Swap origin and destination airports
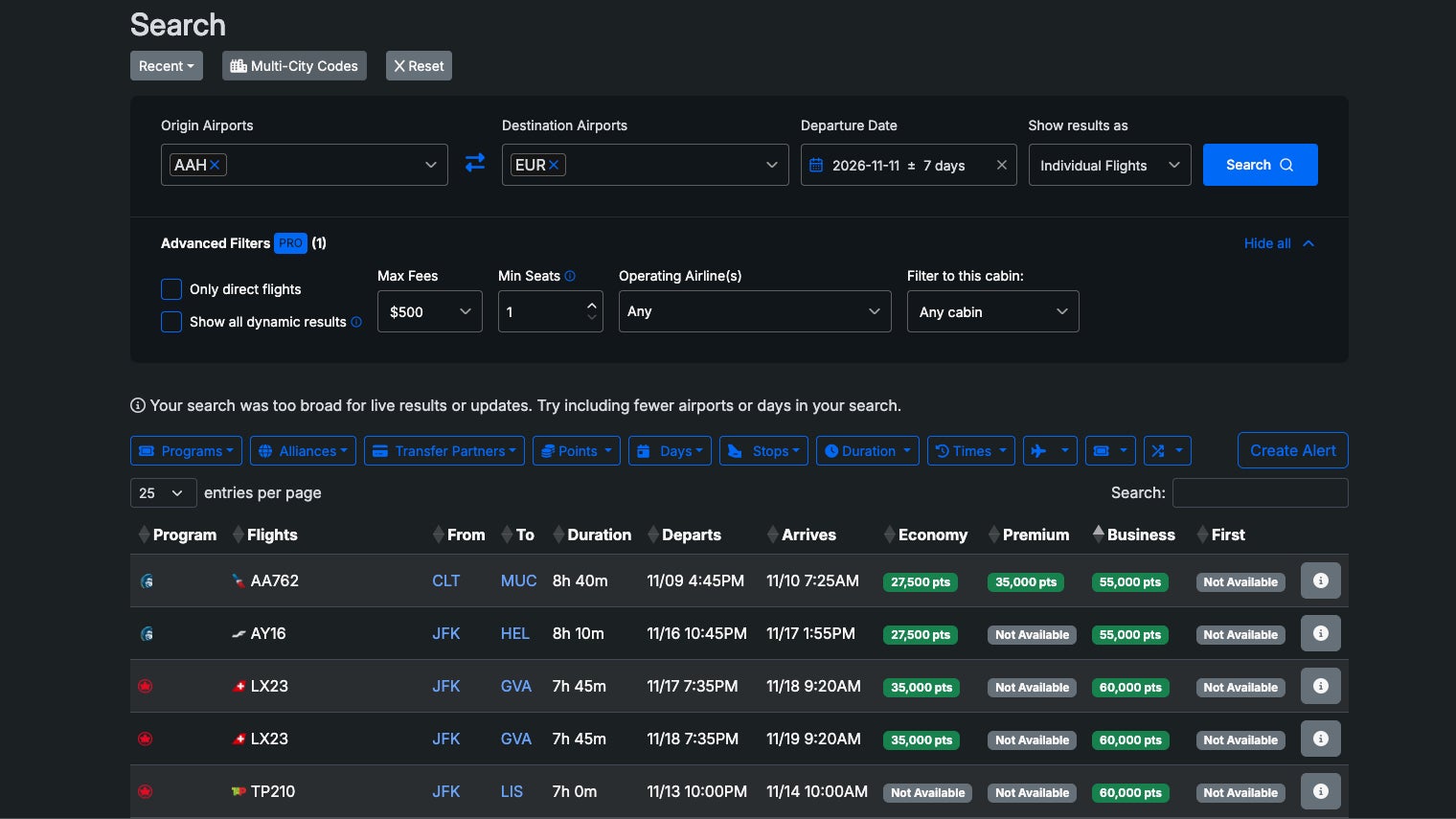The width and height of the screenshot is (1456, 819). (x=474, y=164)
